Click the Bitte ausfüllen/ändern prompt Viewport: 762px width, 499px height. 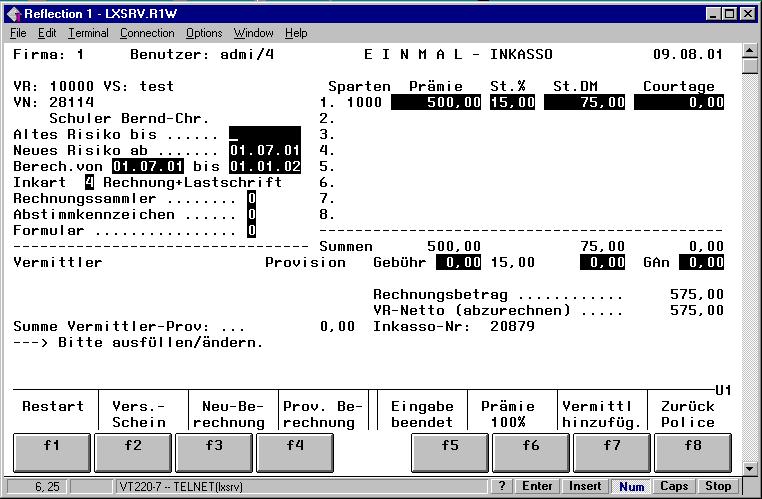coord(160,343)
